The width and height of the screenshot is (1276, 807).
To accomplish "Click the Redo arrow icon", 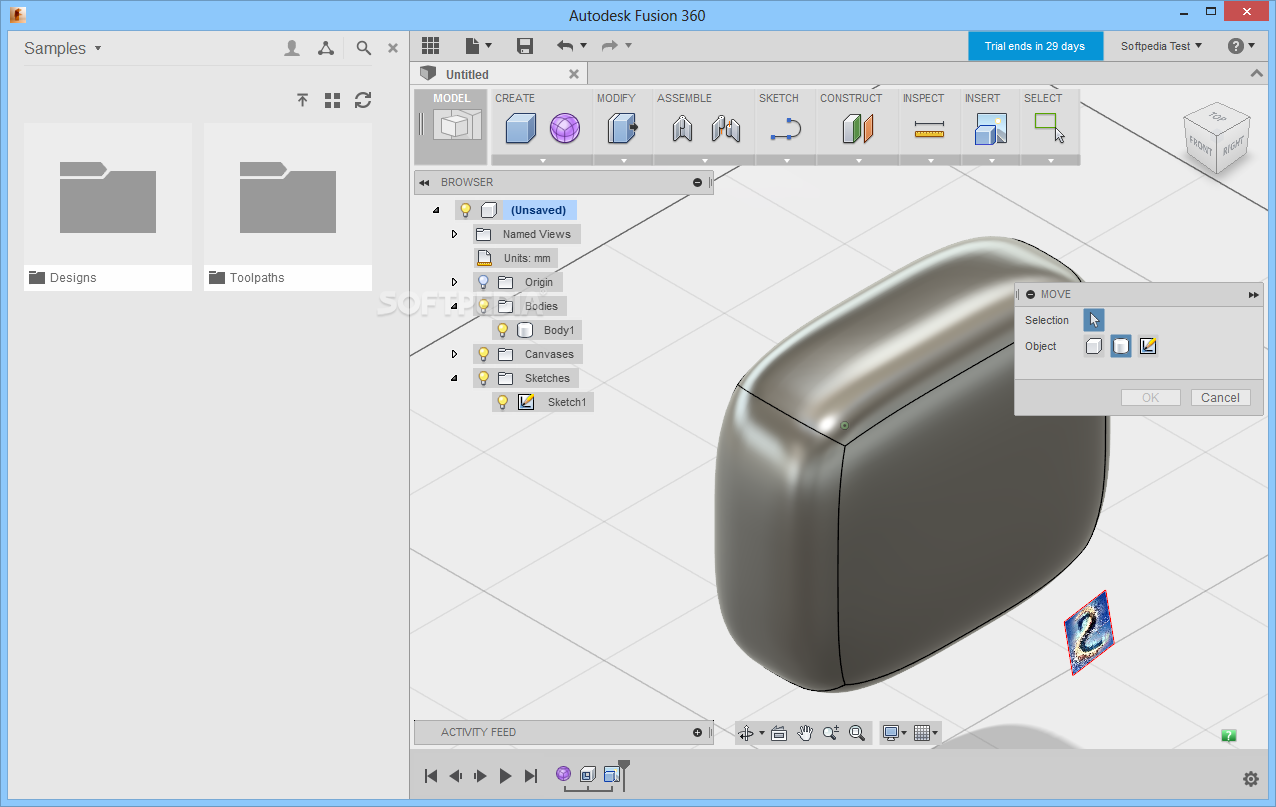I will [609, 46].
